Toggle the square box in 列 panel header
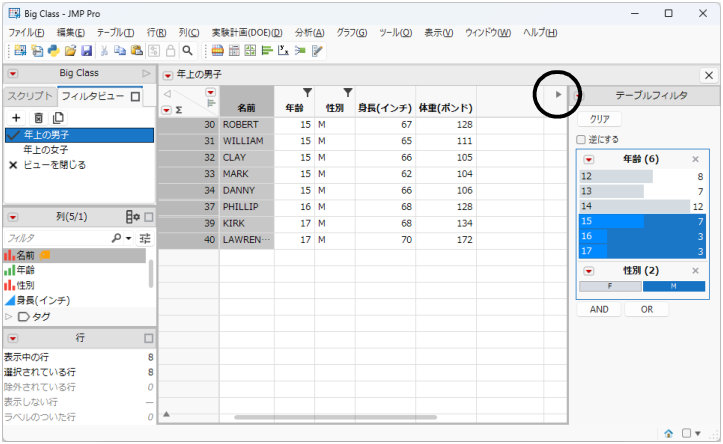The width and height of the screenshot is (723, 444). pos(148,217)
